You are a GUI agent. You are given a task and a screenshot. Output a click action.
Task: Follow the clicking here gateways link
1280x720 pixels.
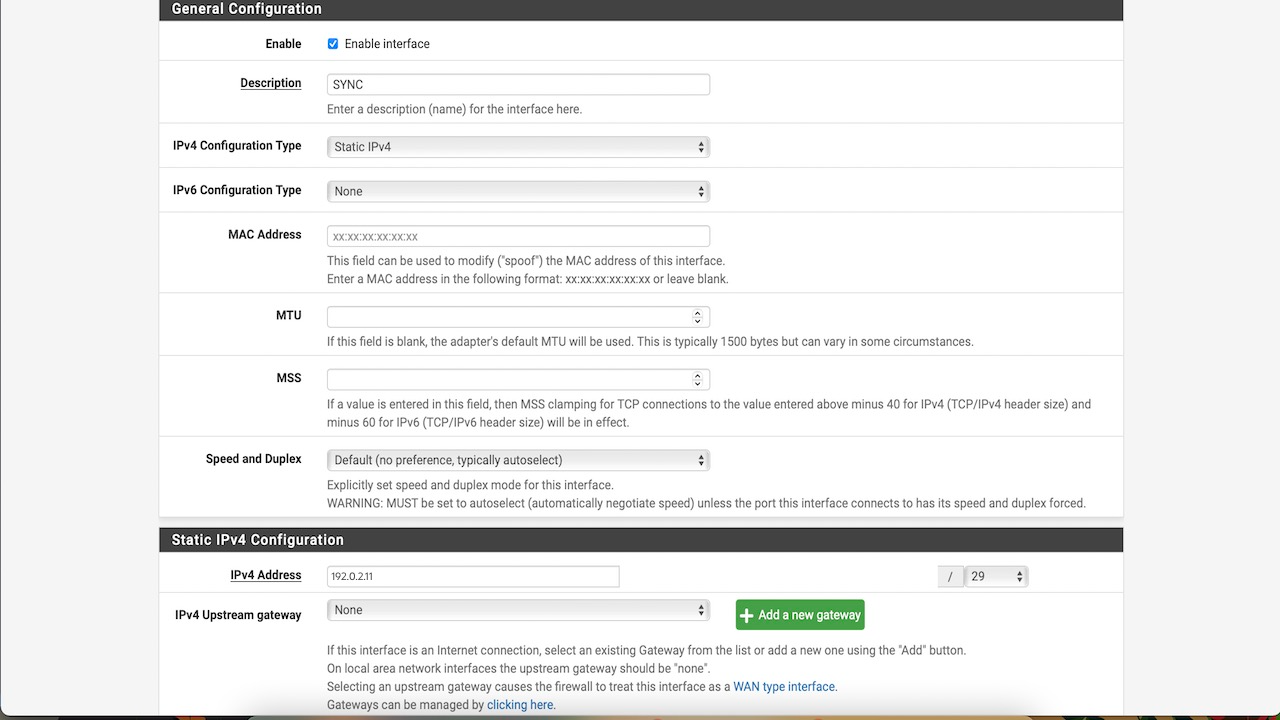[519, 704]
